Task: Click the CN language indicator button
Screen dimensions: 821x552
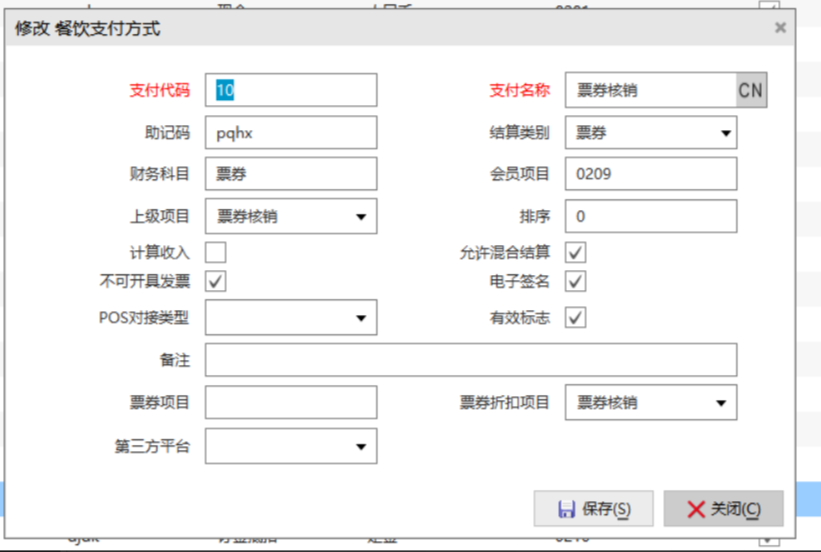Action: (751, 90)
